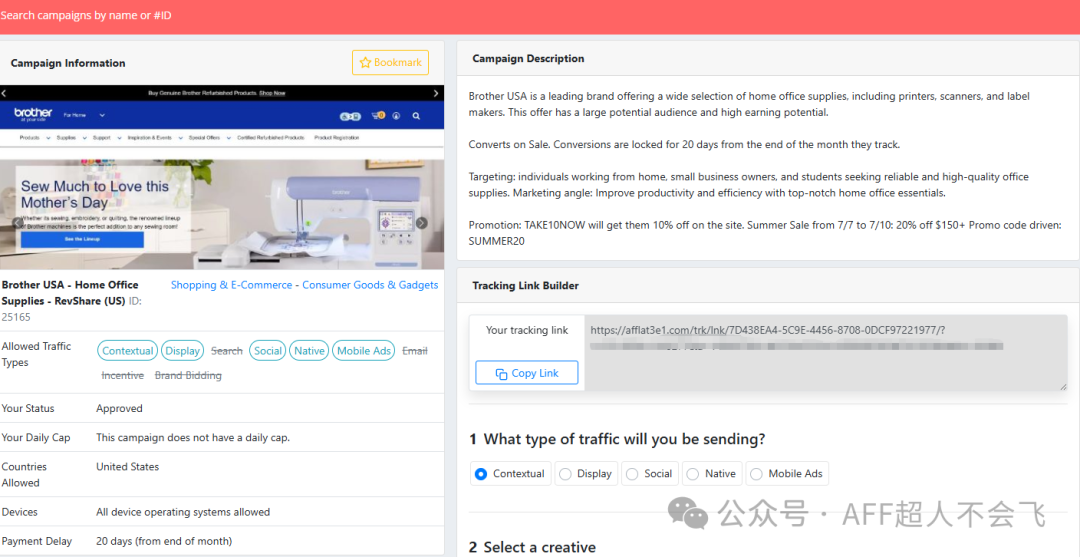Click the Mobile Ads allowed traffic tag
1080x557 pixels.
[x=364, y=350]
